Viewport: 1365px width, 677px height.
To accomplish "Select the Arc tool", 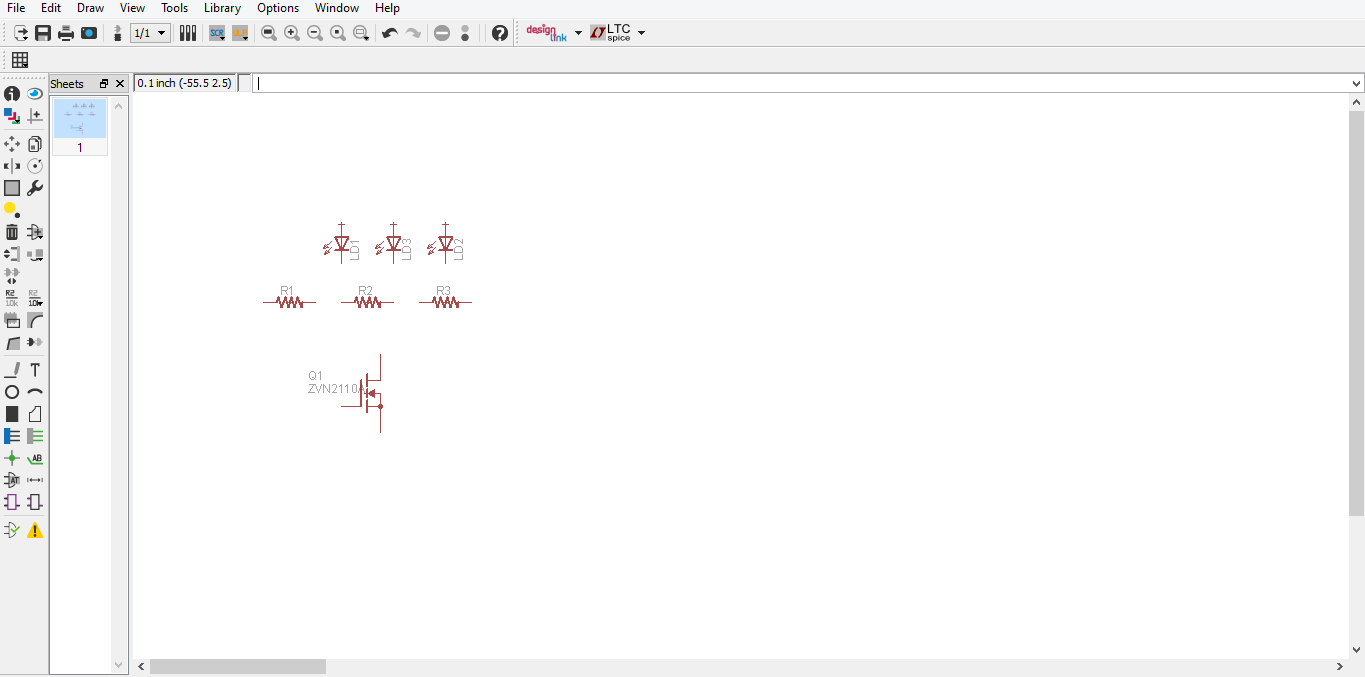I will point(35,392).
